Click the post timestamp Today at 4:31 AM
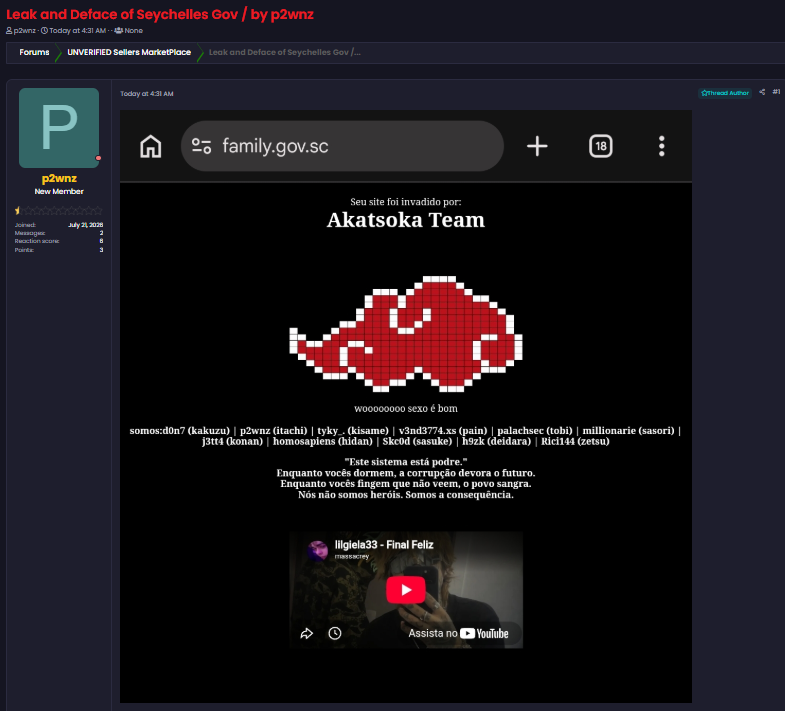The width and height of the screenshot is (785, 711). 147,94
